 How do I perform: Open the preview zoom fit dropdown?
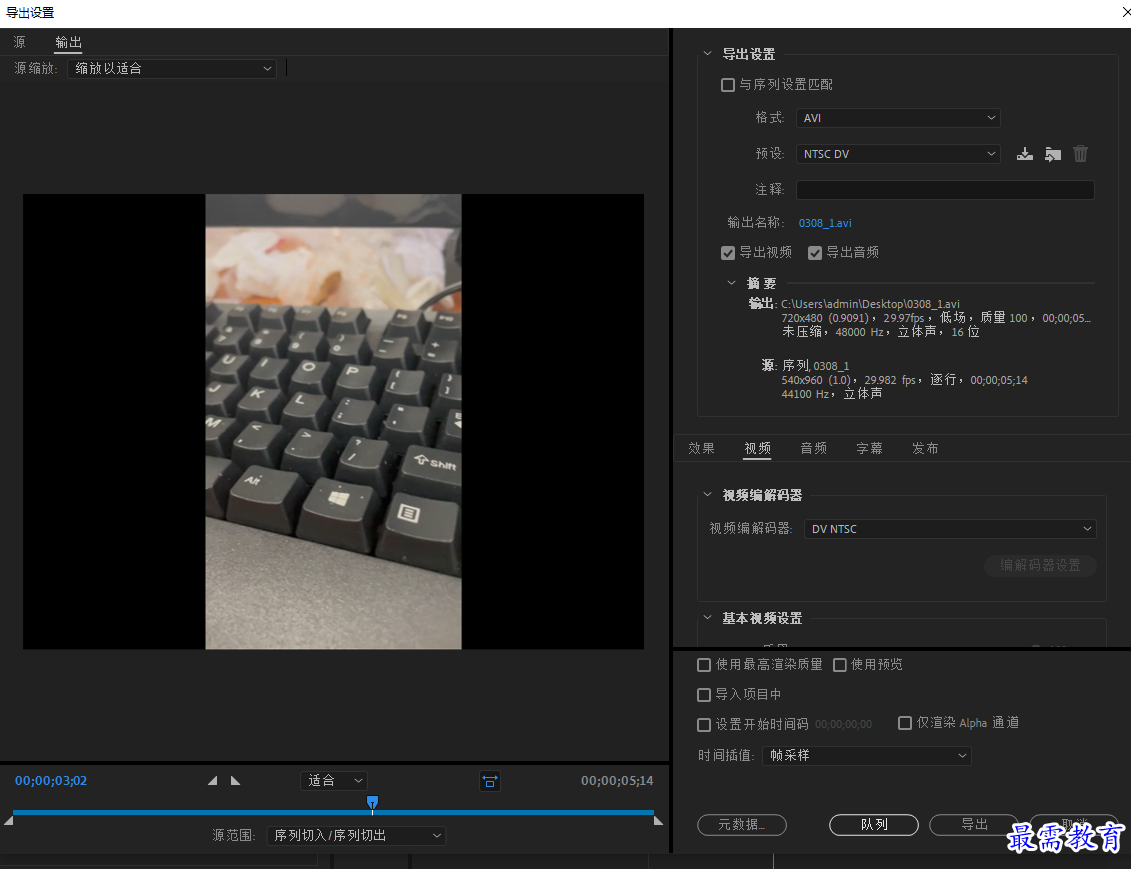(334, 780)
